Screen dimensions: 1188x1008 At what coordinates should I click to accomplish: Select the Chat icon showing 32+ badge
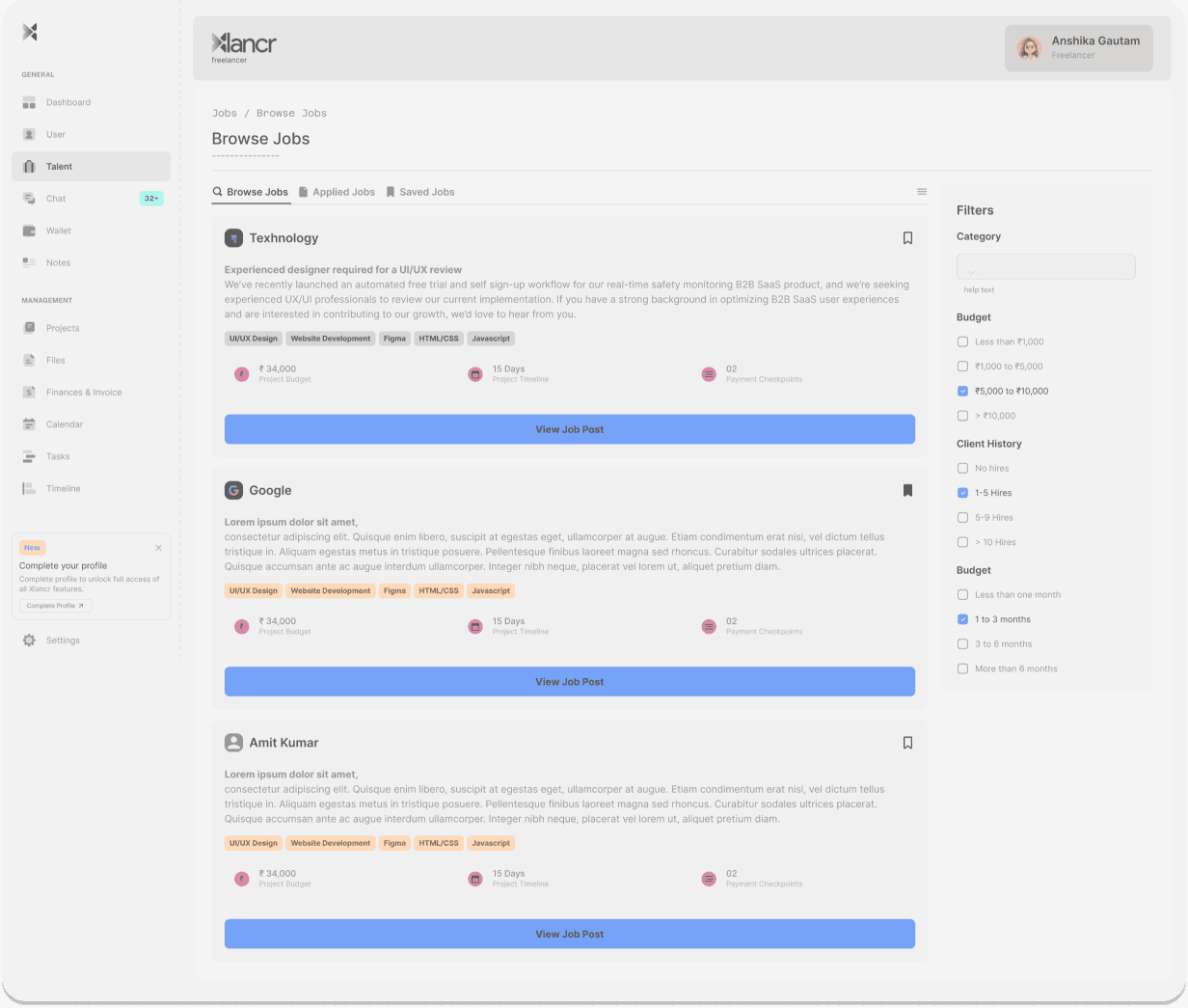56,198
